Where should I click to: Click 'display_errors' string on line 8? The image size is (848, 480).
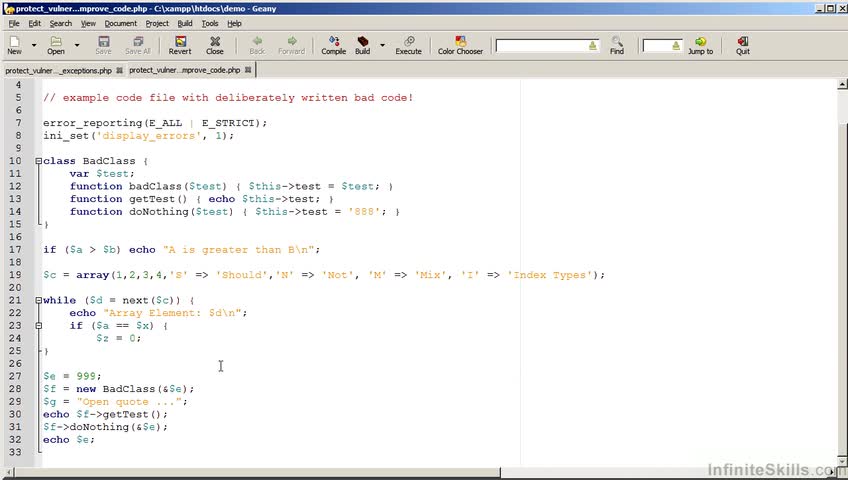pos(149,136)
